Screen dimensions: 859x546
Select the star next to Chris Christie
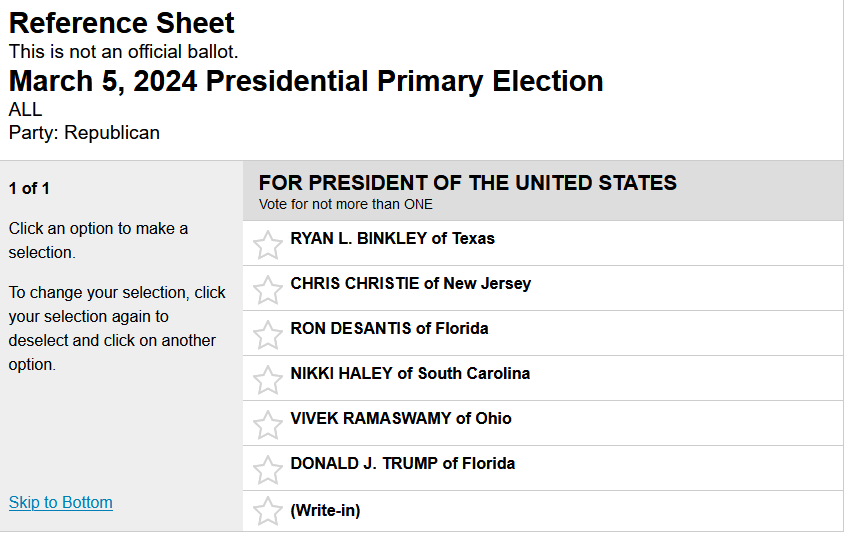click(x=268, y=290)
